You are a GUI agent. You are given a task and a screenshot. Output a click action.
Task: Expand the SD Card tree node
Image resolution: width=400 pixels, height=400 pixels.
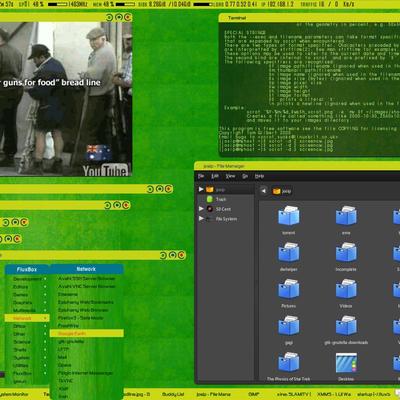click(x=201, y=209)
